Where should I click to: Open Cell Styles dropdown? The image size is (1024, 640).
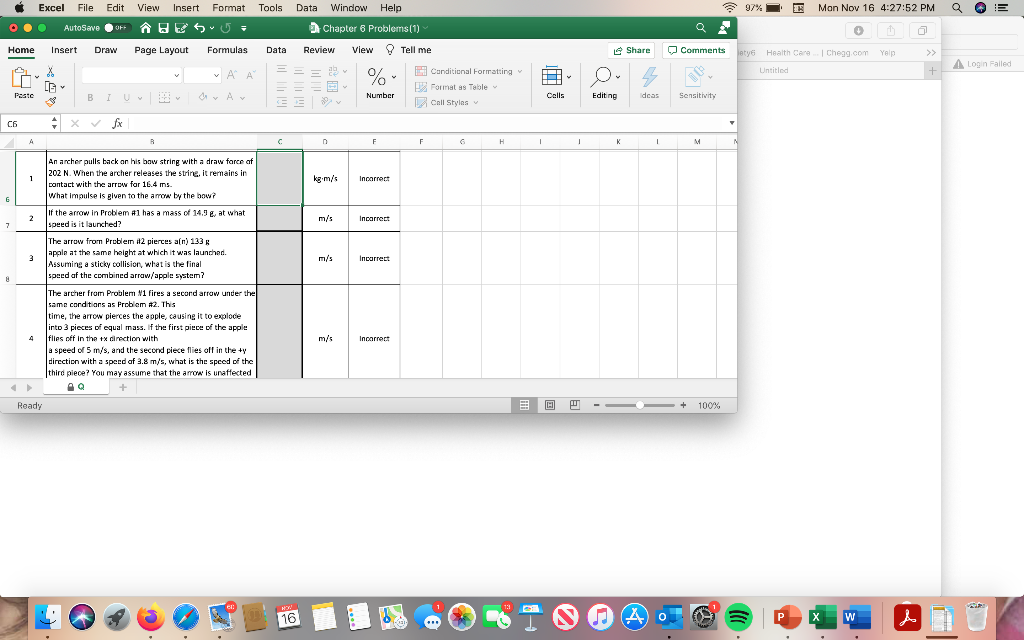pos(447,103)
